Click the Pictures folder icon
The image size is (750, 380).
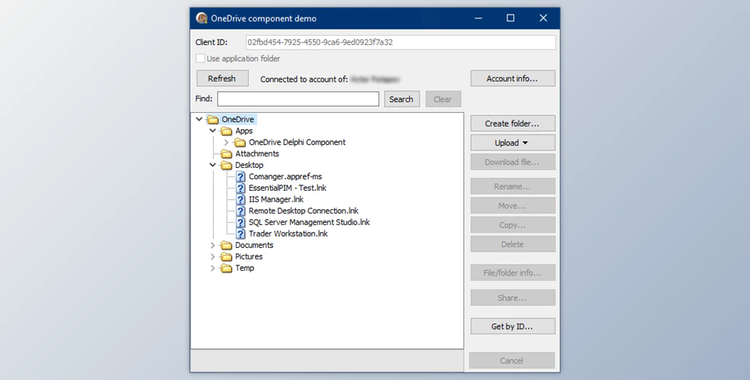[x=226, y=257]
